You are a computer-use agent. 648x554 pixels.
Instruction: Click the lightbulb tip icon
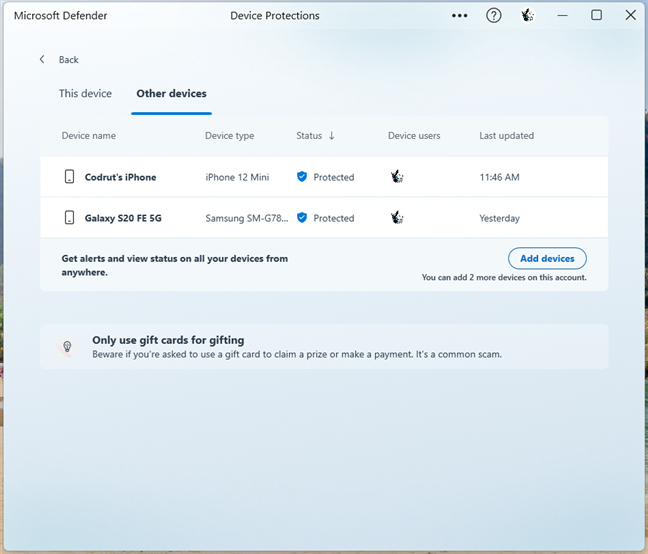click(x=67, y=346)
